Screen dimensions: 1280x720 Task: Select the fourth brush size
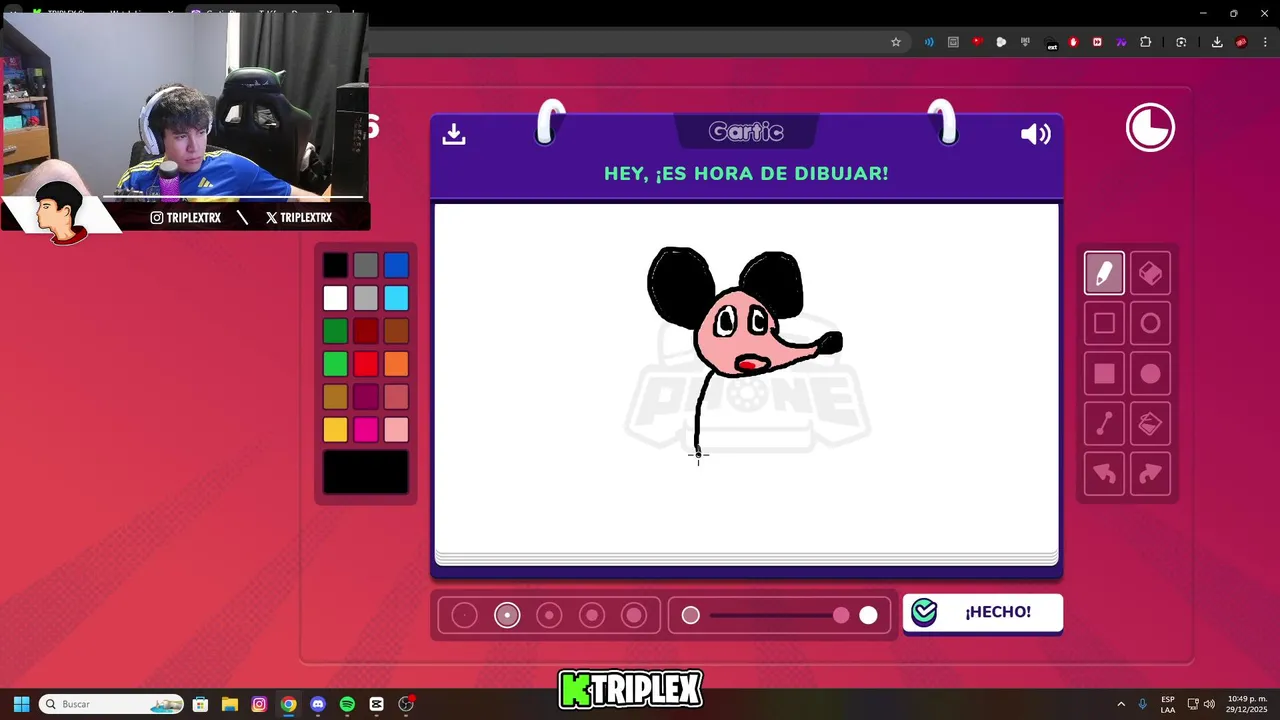[x=592, y=615]
